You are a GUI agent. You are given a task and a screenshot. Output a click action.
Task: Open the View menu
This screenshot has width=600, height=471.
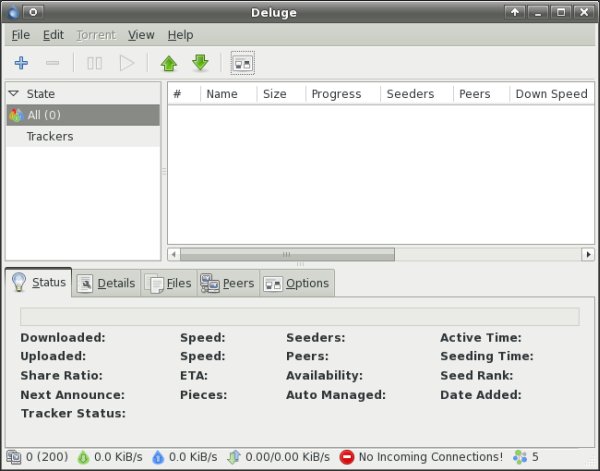(141, 35)
